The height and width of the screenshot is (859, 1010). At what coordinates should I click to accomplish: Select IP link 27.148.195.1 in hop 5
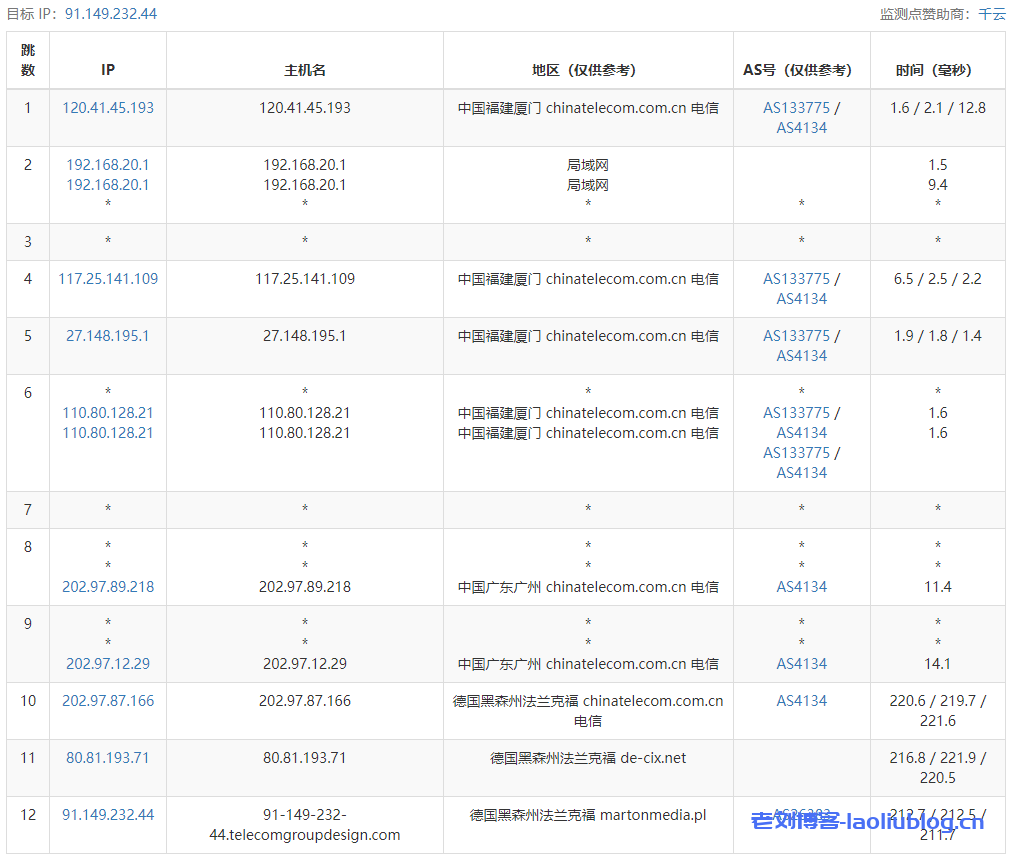[108, 336]
